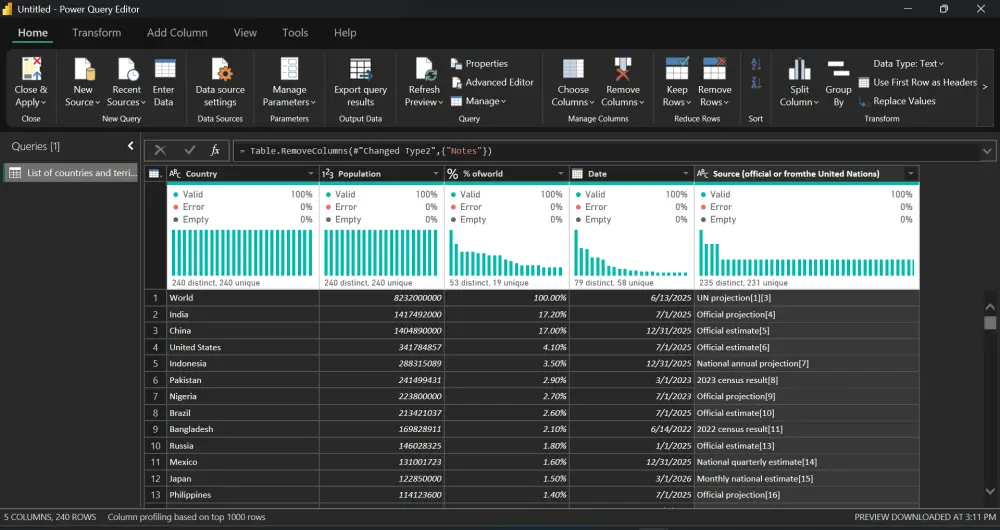Open the % ofworld column filter dropdown
Viewport: 1000px width, 530px height.
coord(561,173)
